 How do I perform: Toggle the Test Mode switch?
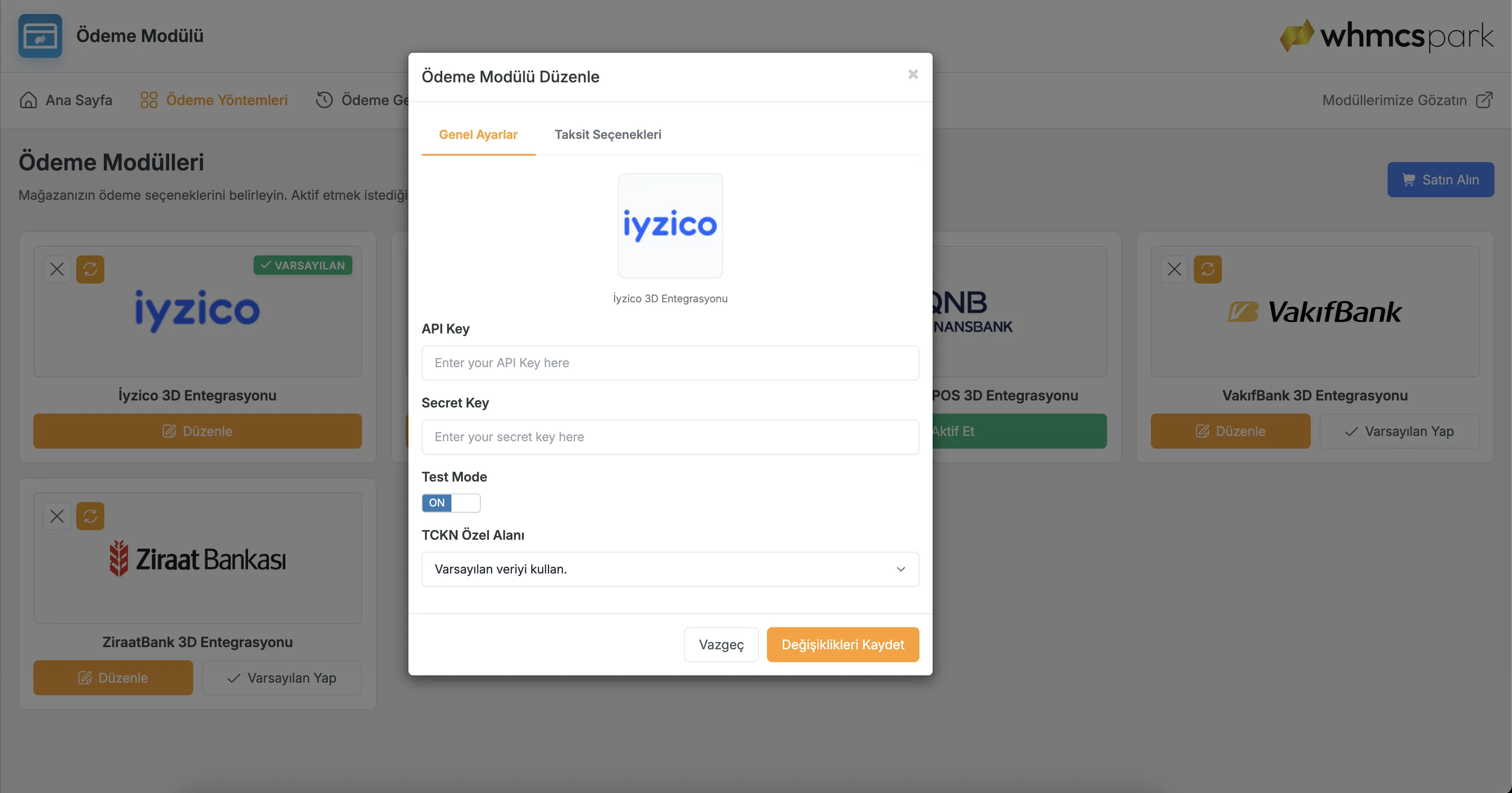[451, 503]
